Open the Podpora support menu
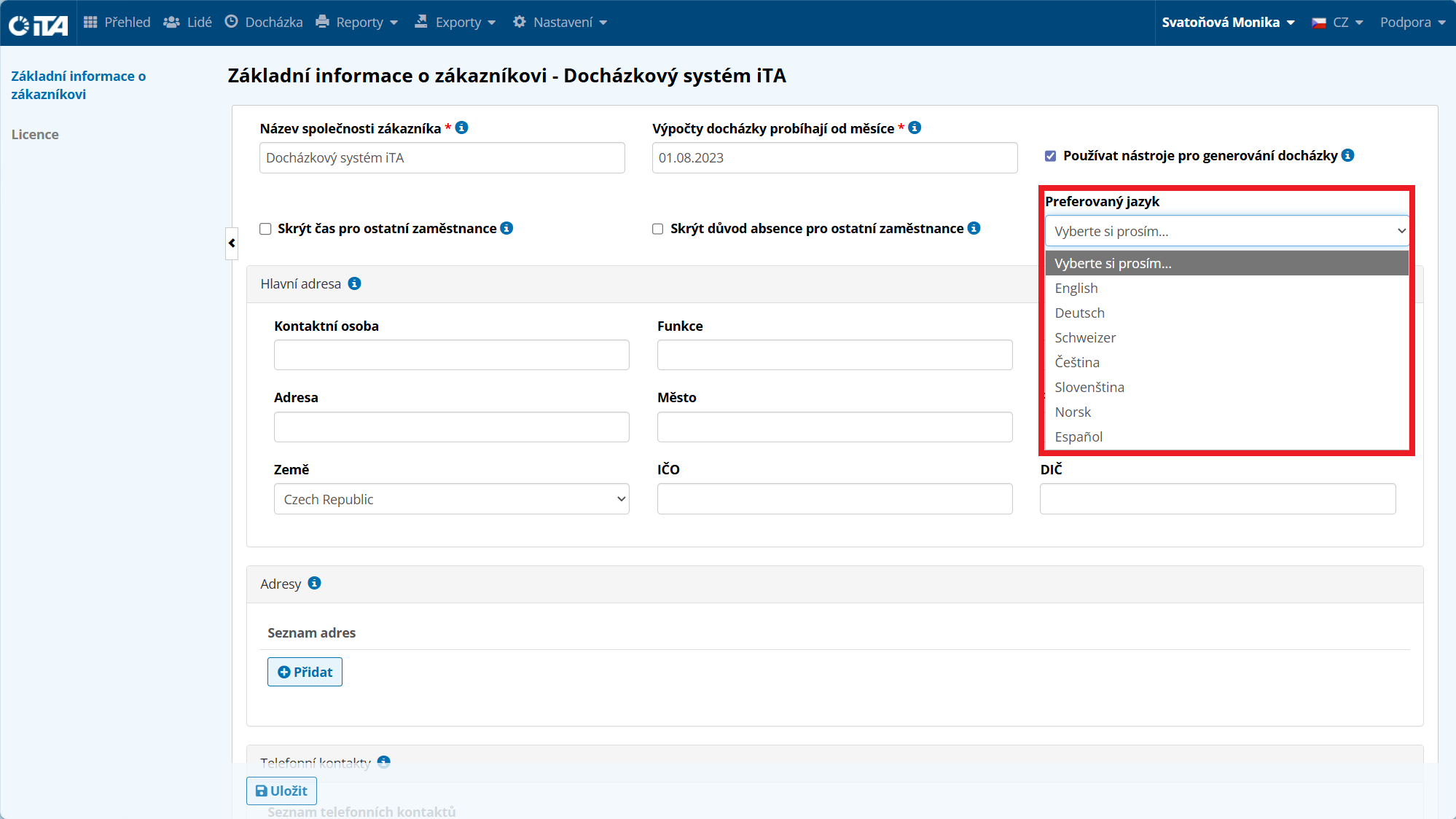 coord(1413,23)
